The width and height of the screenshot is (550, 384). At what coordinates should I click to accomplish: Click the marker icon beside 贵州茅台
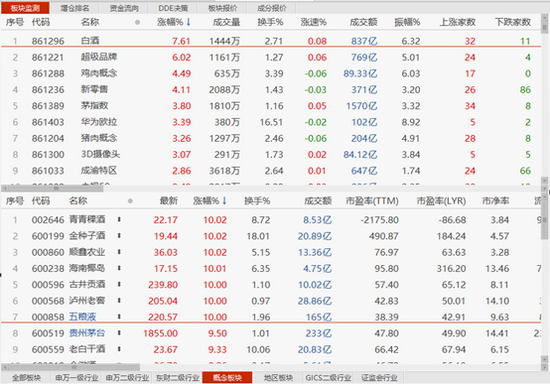119,333
